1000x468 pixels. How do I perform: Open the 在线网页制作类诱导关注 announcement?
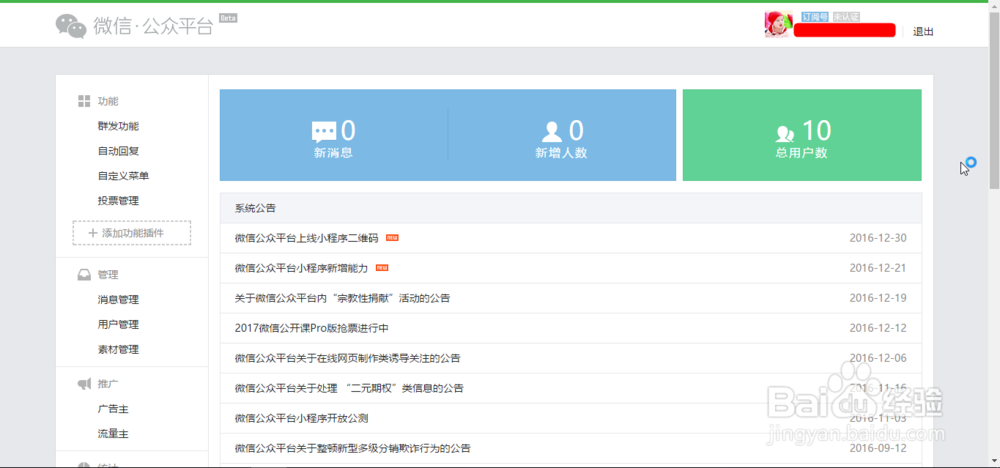click(x=348, y=358)
